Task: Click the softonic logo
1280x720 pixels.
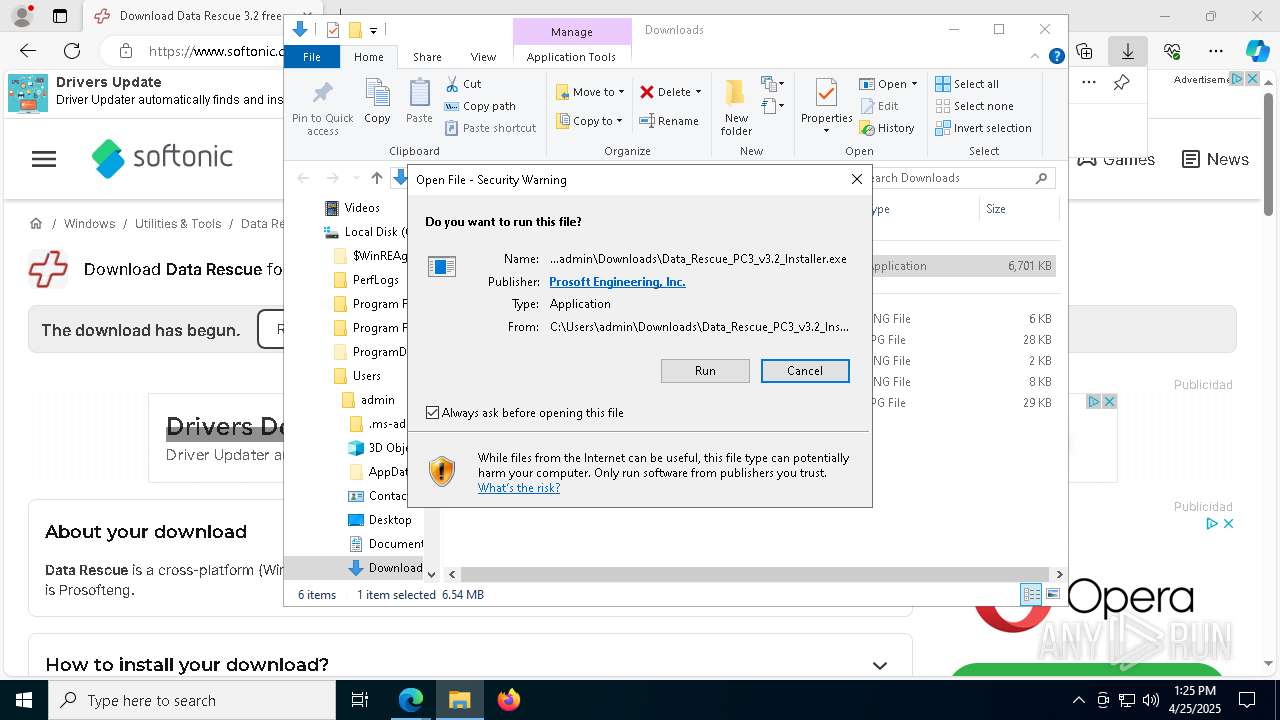Action: pyautogui.click(x=162, y=158)
